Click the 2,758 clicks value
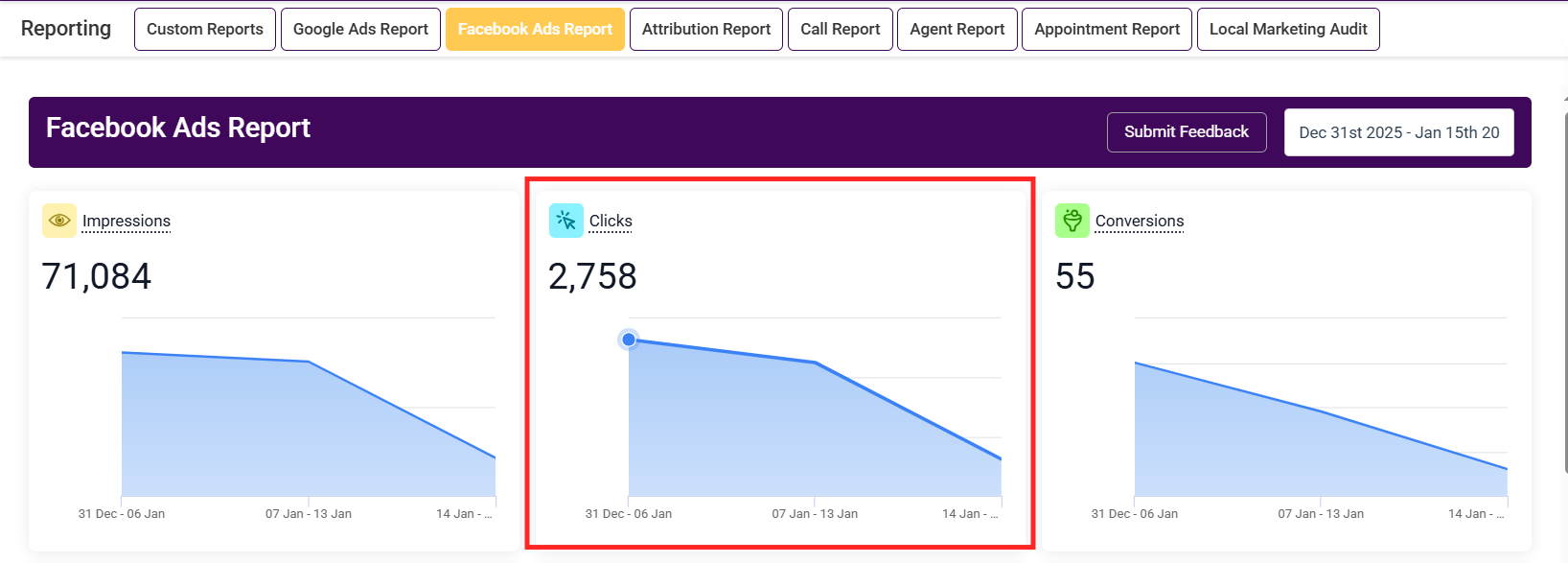This screenshot has height=563, width=1568. point(592,276)
